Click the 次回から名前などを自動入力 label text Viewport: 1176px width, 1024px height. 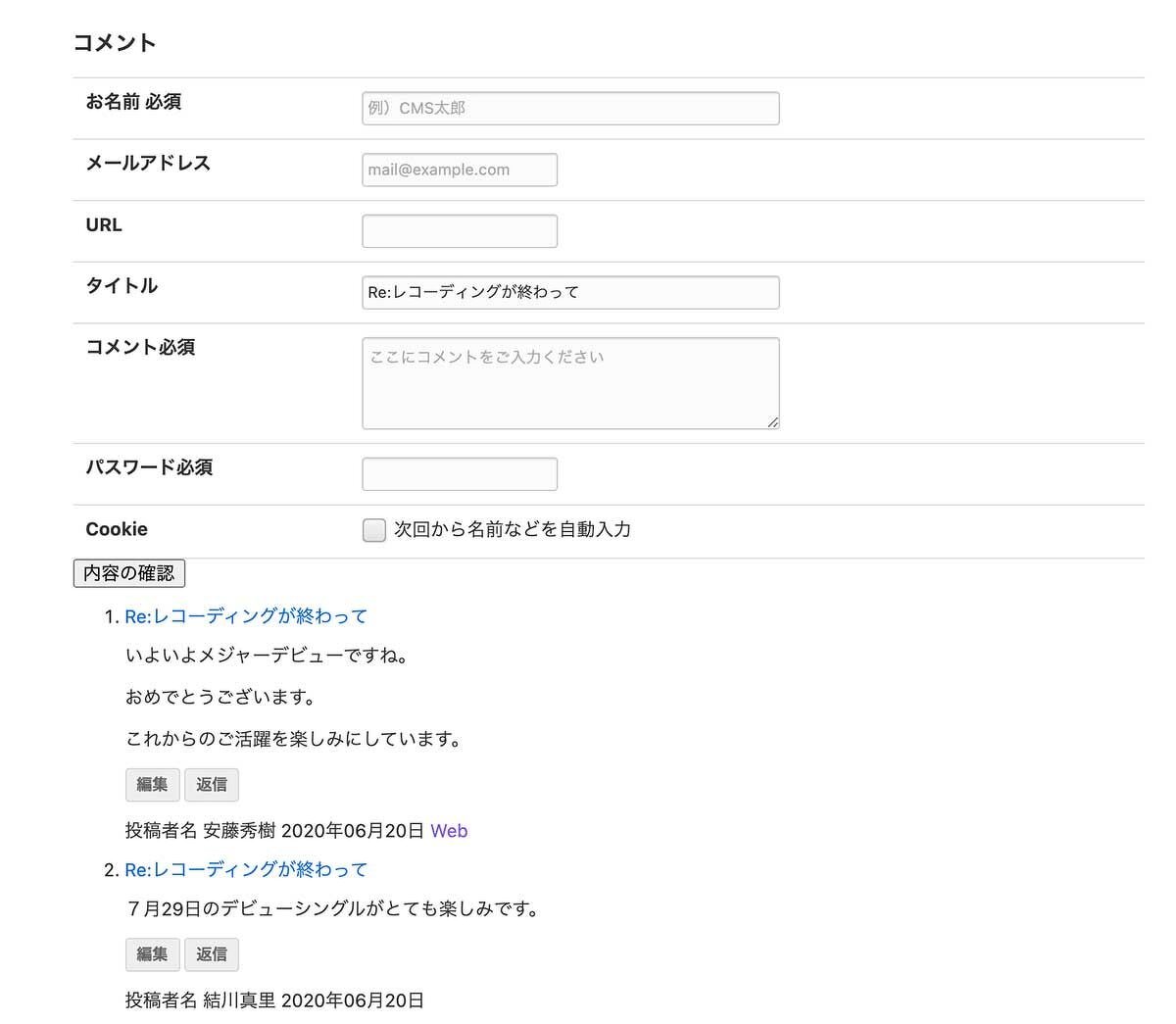(x=512, y=529)
